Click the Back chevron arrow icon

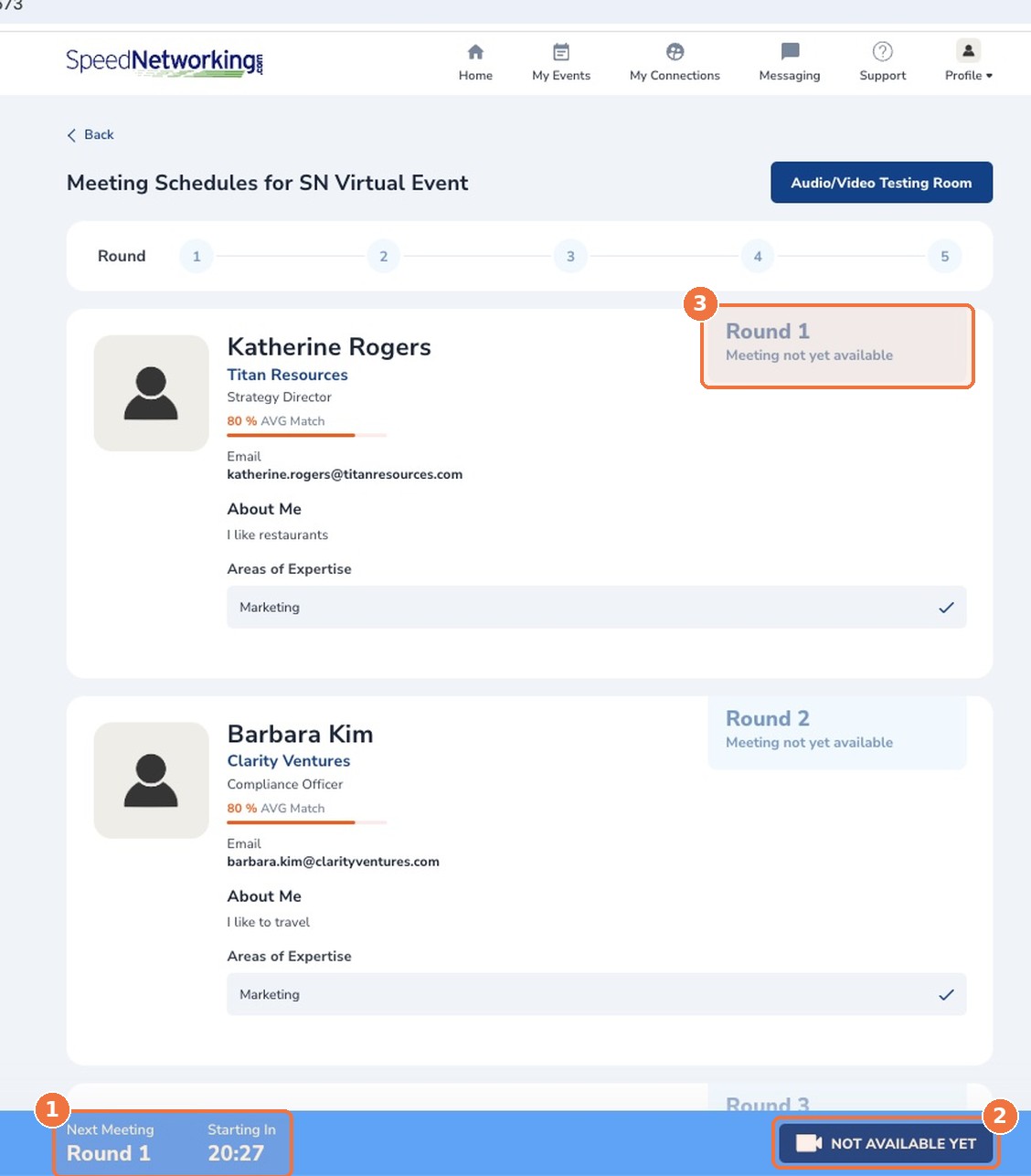(72, 135)
